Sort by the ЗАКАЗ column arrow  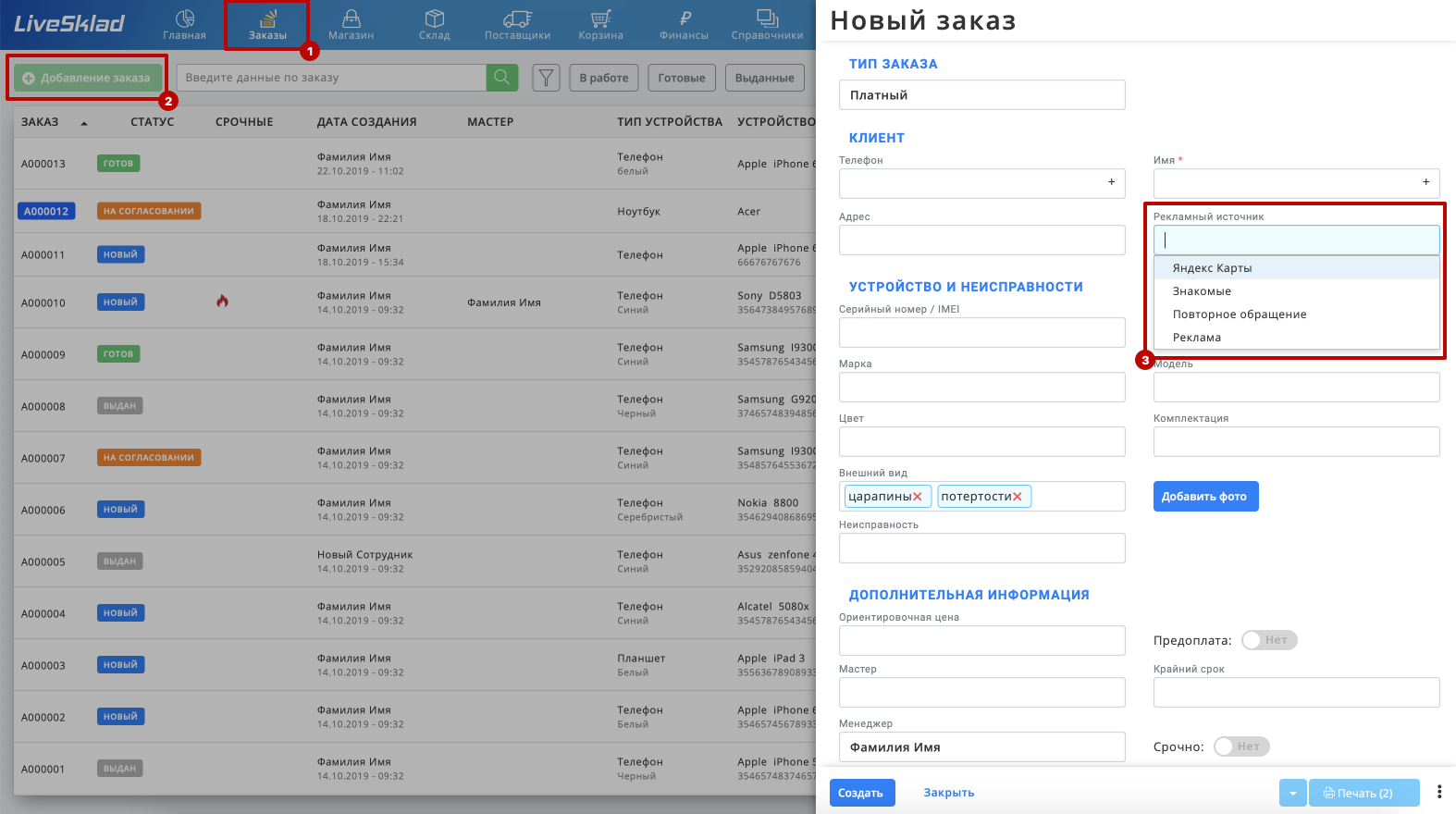pos(84,123)
